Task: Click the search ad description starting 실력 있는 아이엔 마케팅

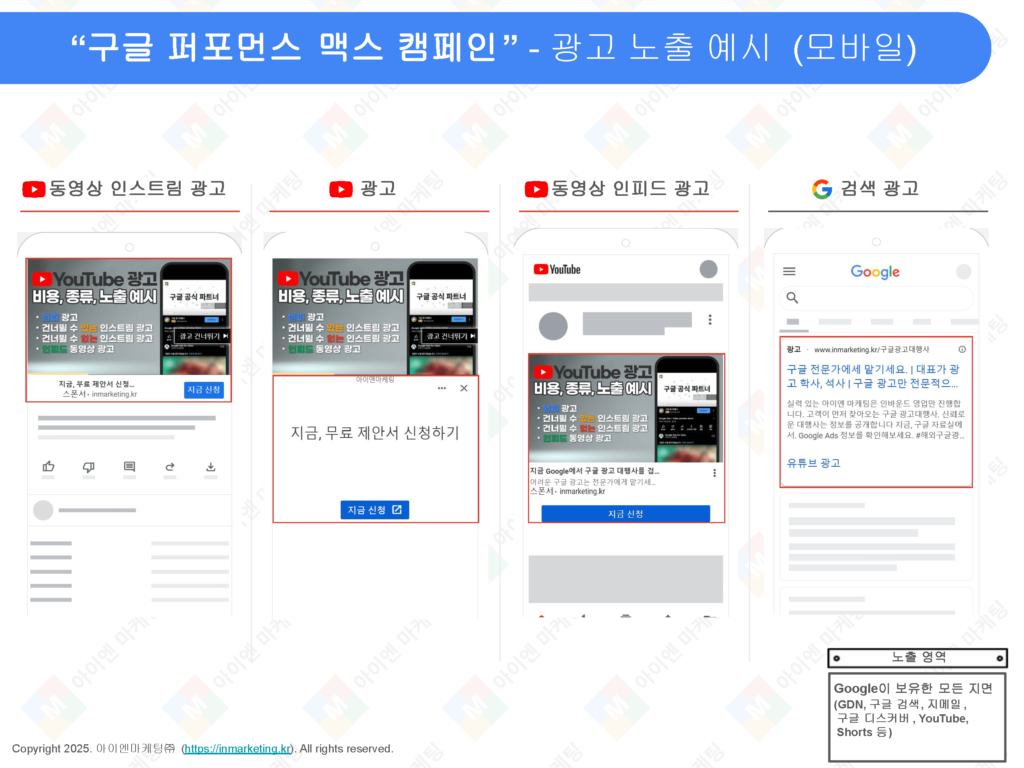Action: [876, 419]
